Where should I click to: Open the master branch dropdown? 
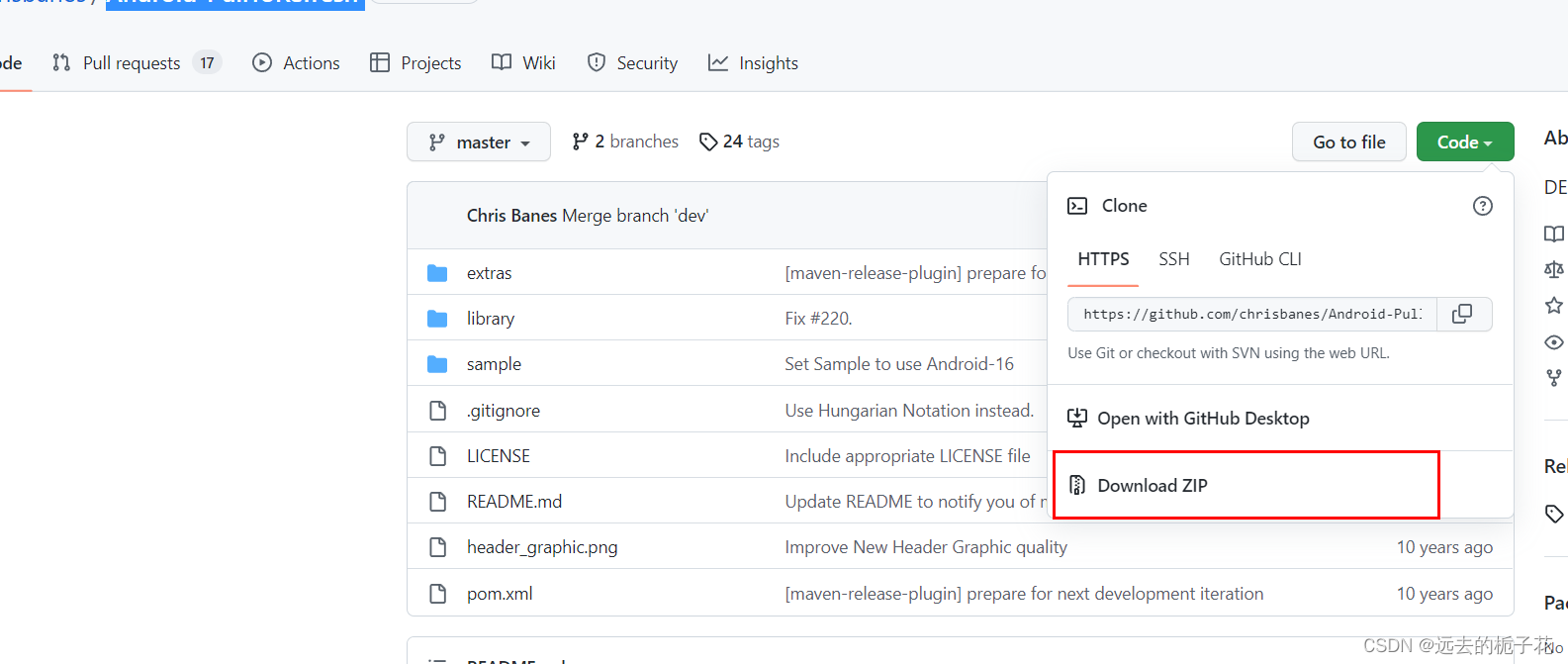tap(479, 142)
